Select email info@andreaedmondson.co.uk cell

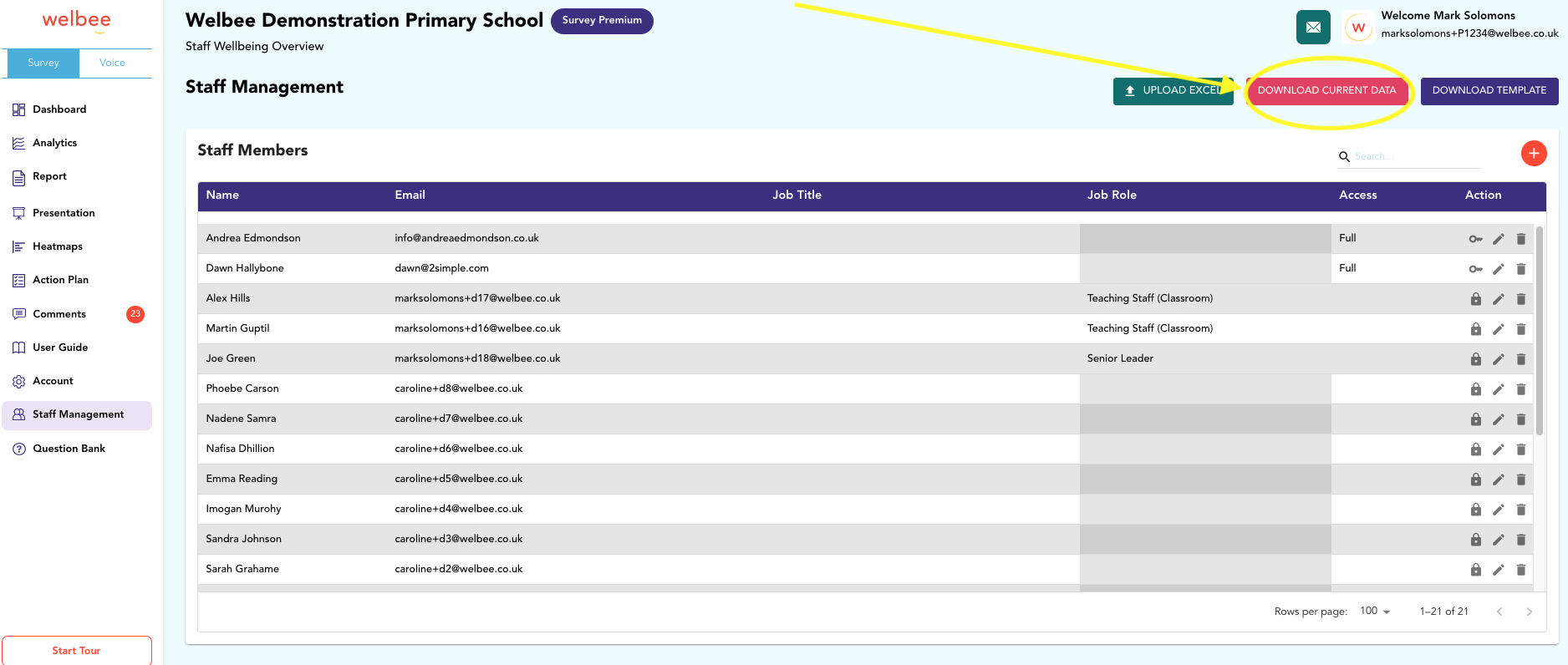point(467,239)
